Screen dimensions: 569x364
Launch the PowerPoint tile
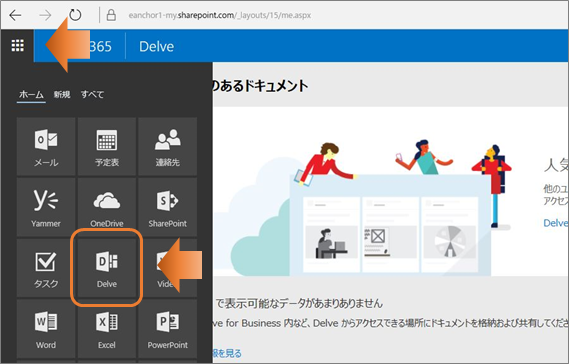click(168, 329)
